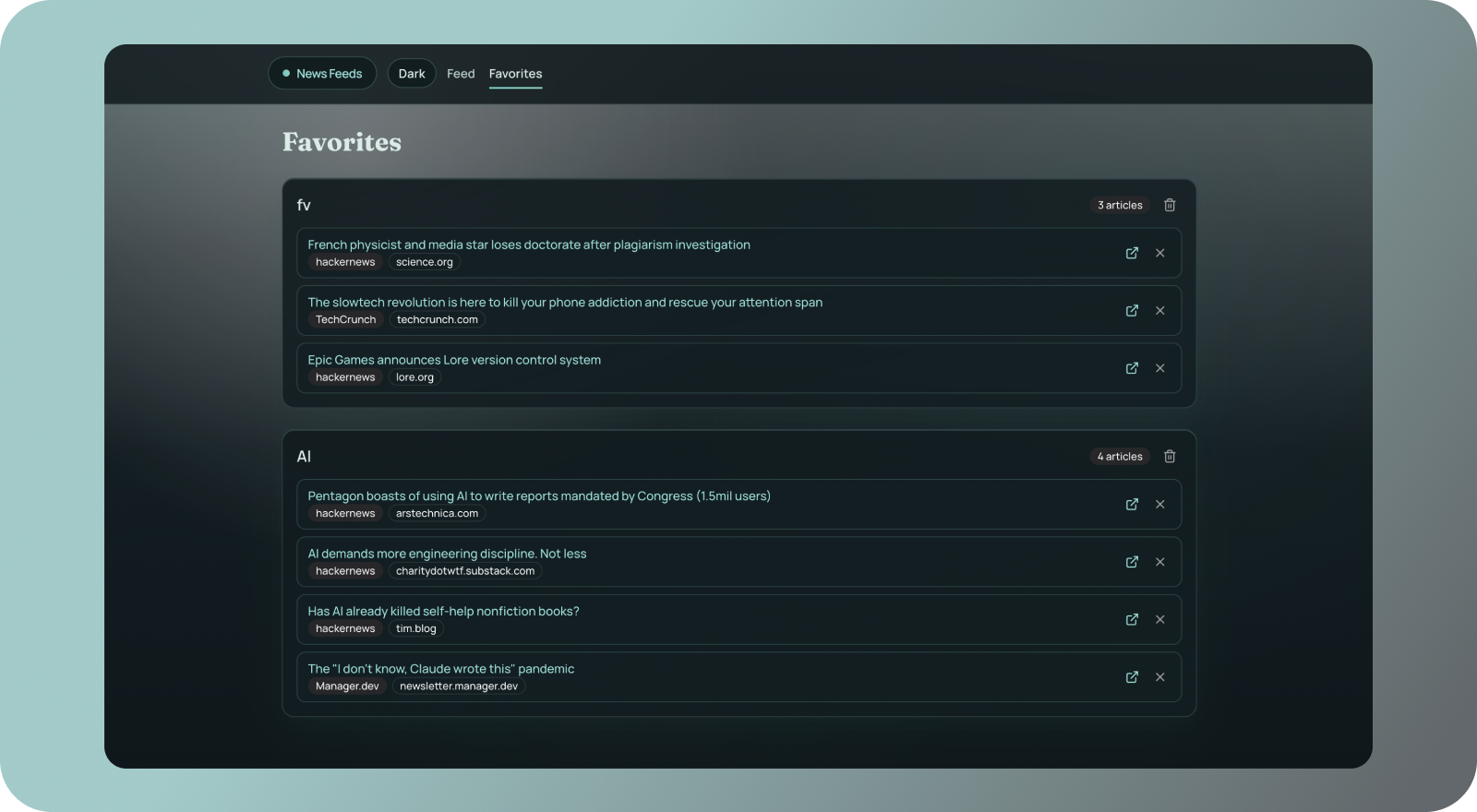This screenshot has width=1477, height=812.
Task: Click the newsletter.manager.dev domain tag
Action: [x=459, y=686]
